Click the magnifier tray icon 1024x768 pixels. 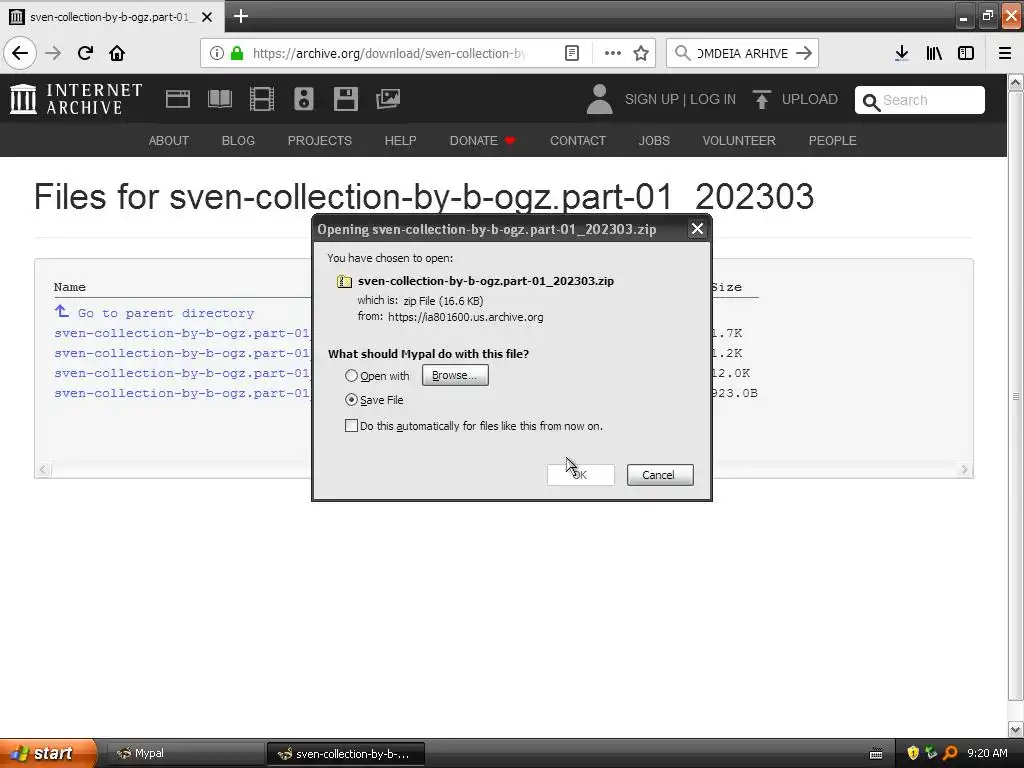[950, 753]
